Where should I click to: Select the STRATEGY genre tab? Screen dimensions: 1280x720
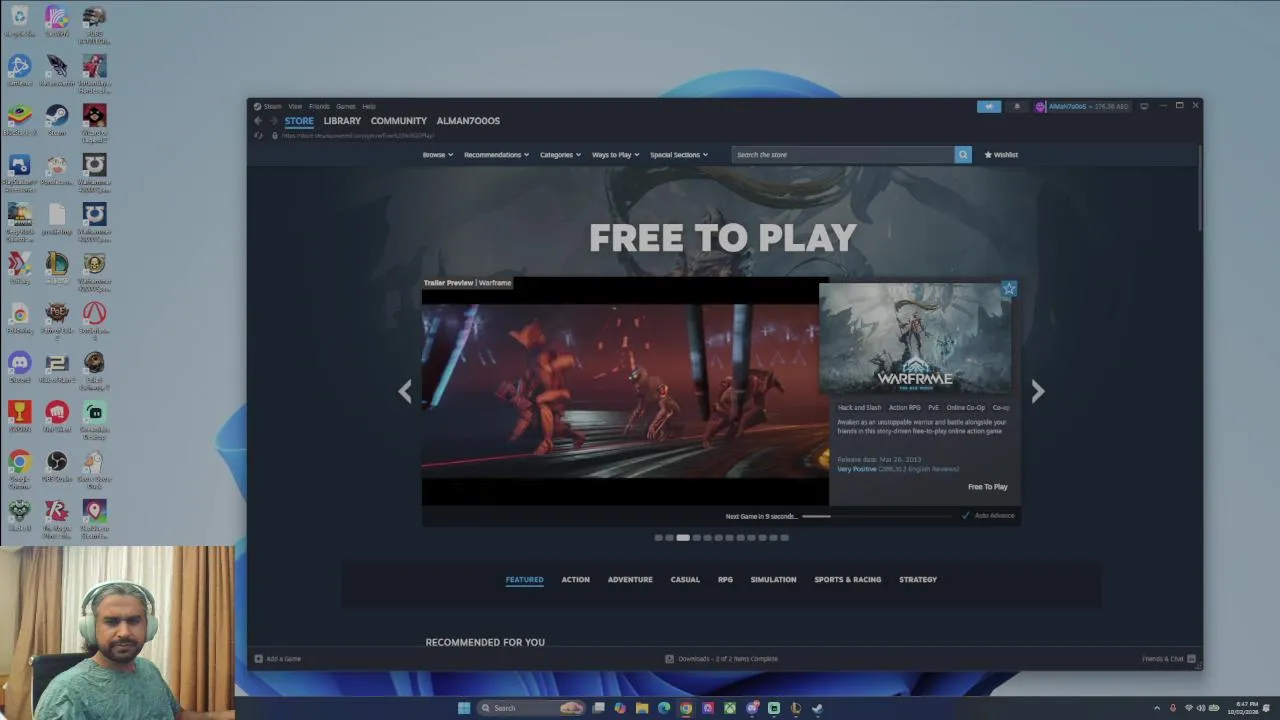click(918, 580)
